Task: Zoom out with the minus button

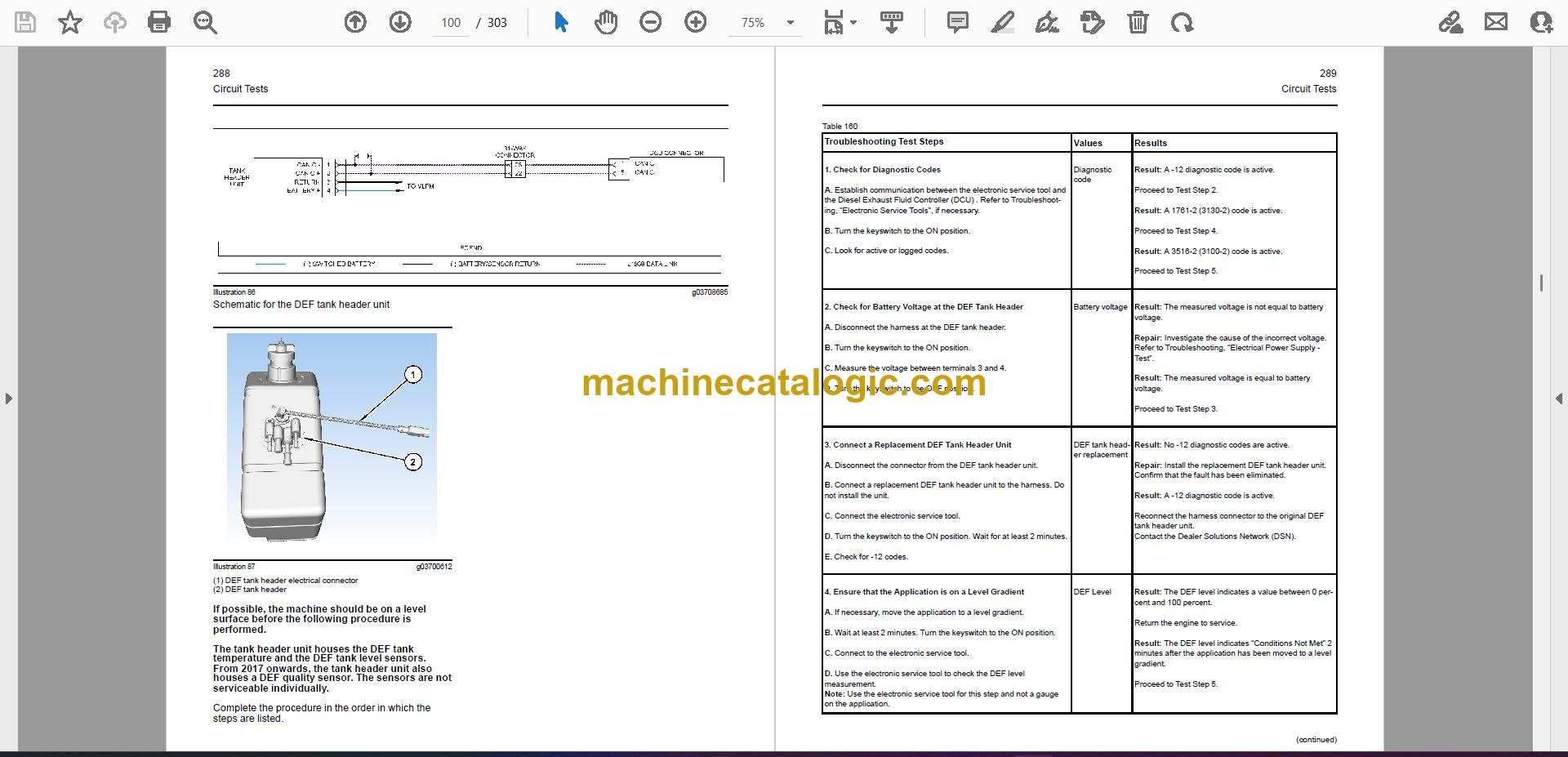Action: pyautogui.click(x=651, y=22)
